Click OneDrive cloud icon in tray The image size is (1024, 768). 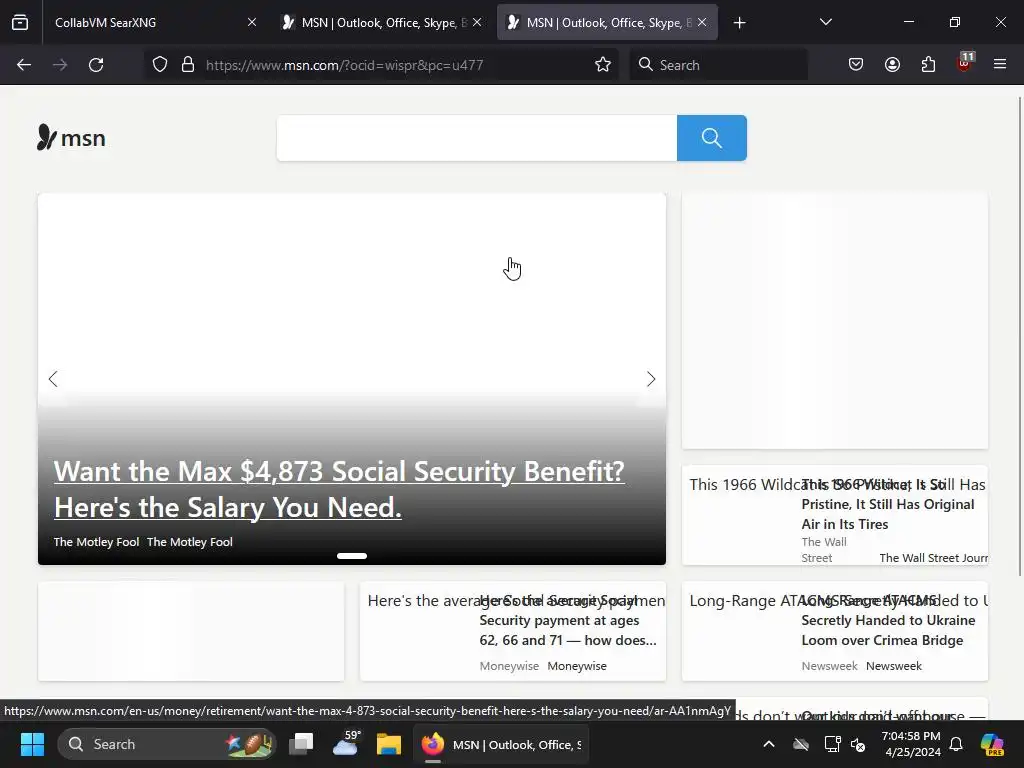pos(801,744)
